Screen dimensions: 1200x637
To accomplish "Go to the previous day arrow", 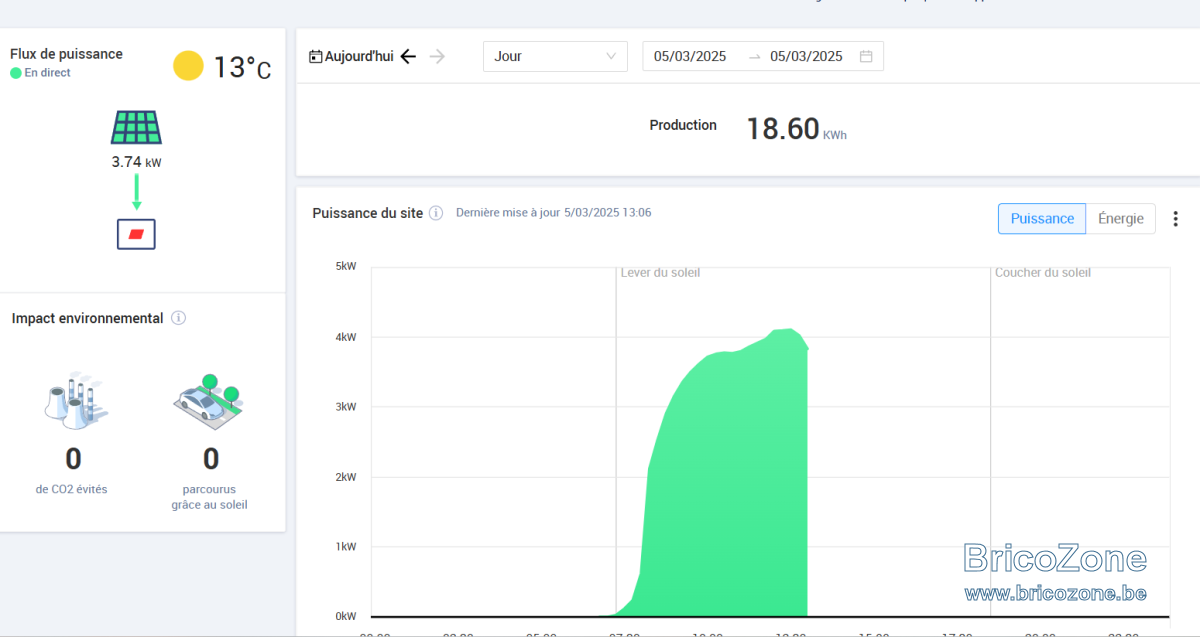I will coord(408,56).
